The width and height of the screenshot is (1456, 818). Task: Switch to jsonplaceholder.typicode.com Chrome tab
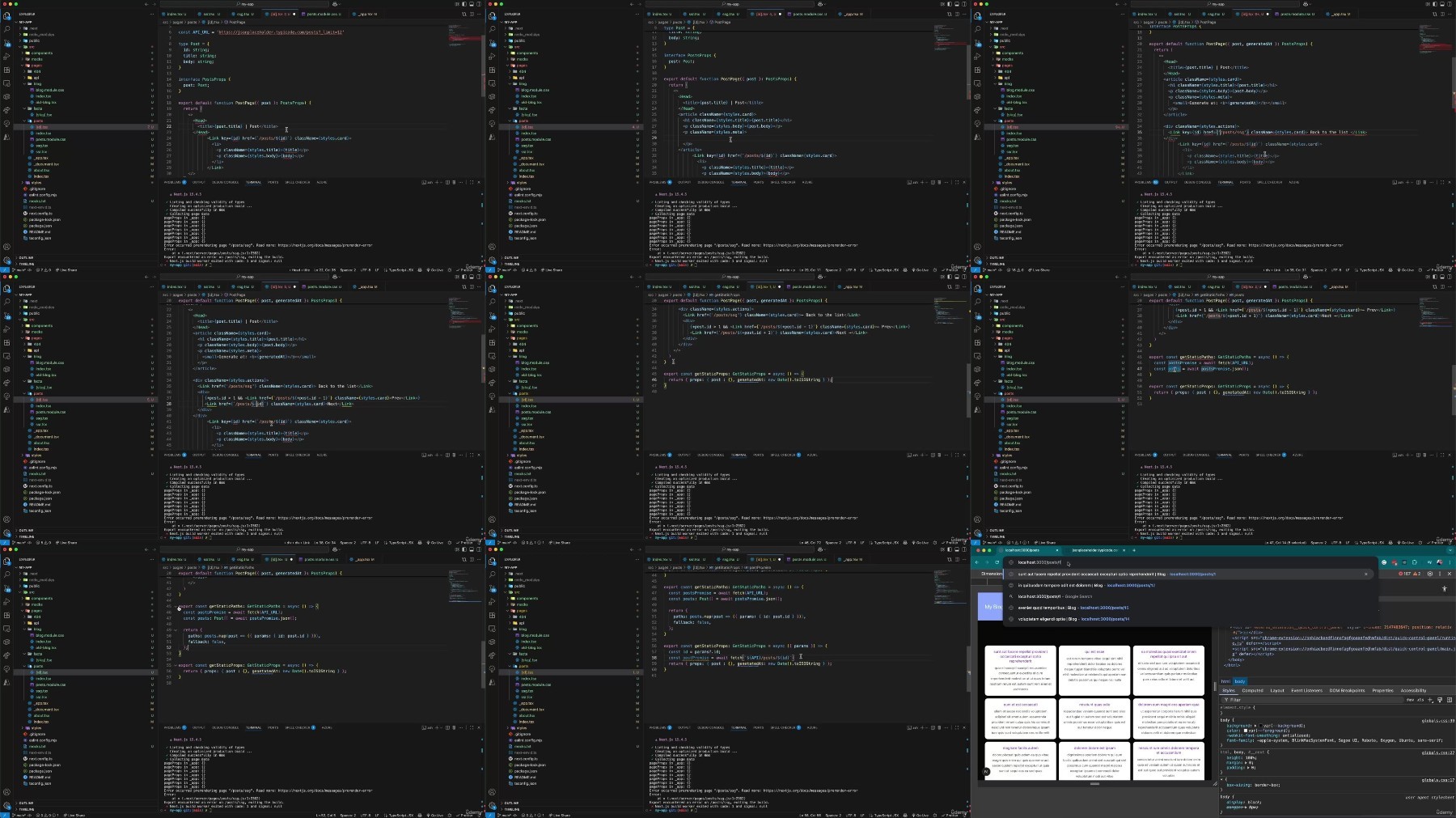pos(1094,550)
